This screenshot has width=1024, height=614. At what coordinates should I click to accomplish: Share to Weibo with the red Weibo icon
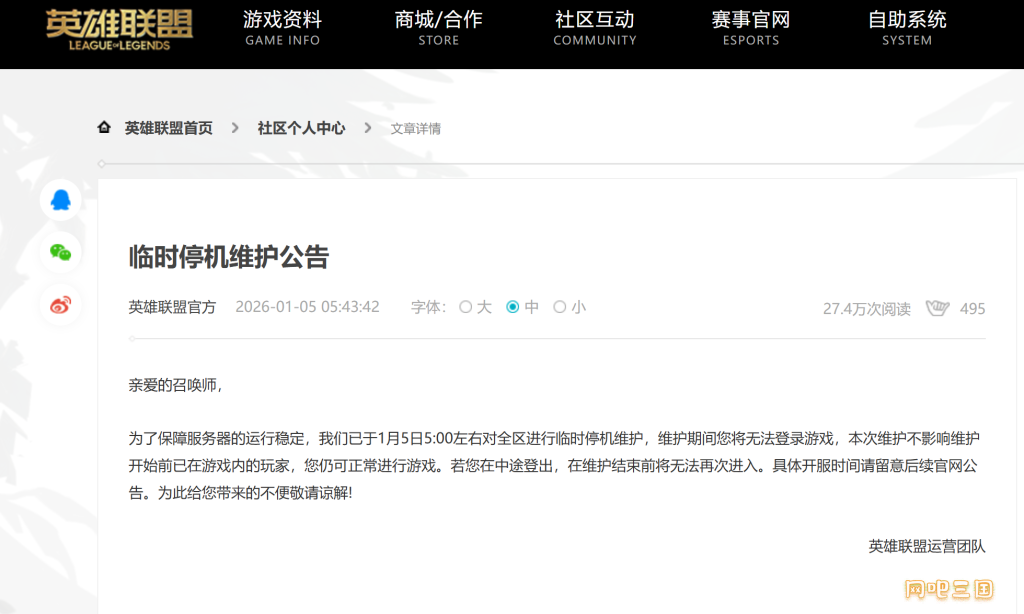[x=60, y=307]
